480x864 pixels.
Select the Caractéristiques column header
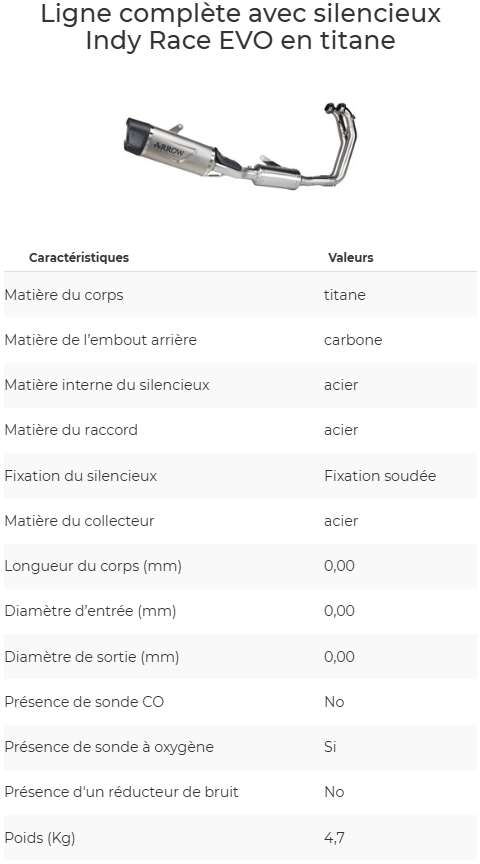79,257
